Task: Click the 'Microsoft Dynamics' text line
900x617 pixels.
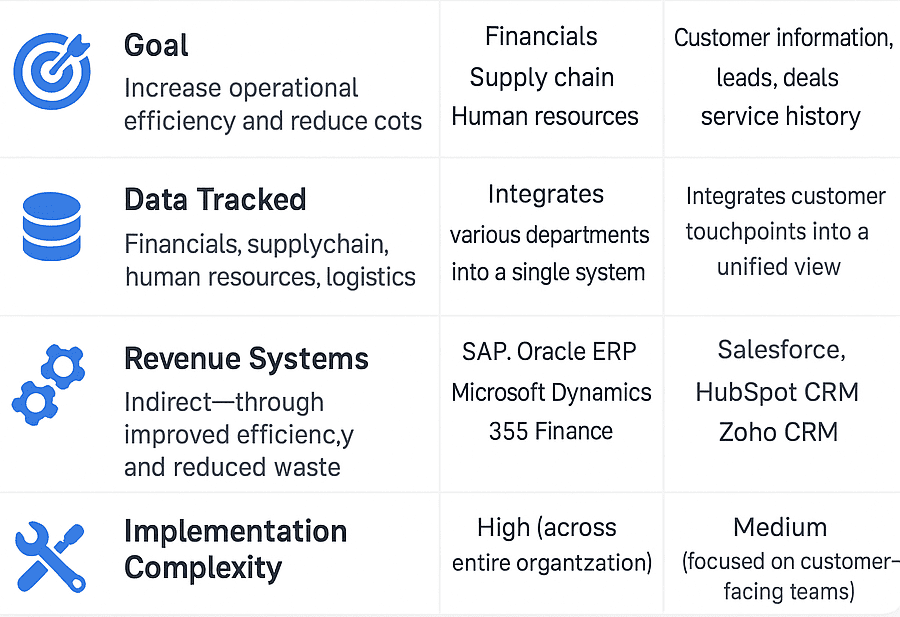Action: pyautogui.click(x=551, y=392)
